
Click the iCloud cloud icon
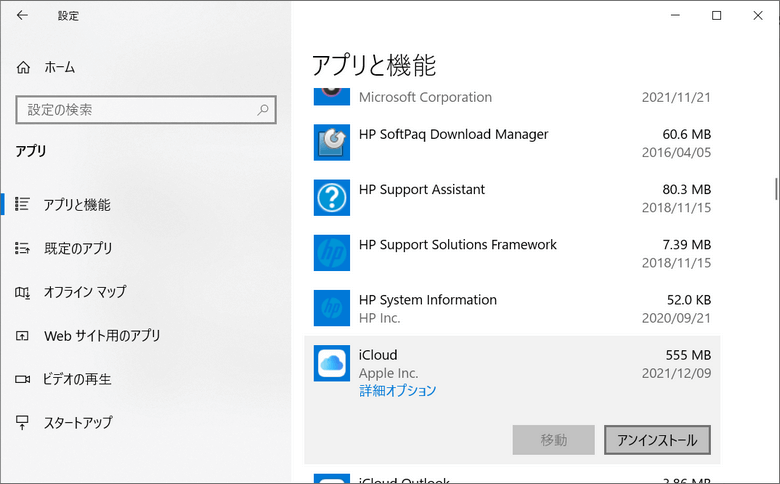pyautogui.click(x=332, y=363)
